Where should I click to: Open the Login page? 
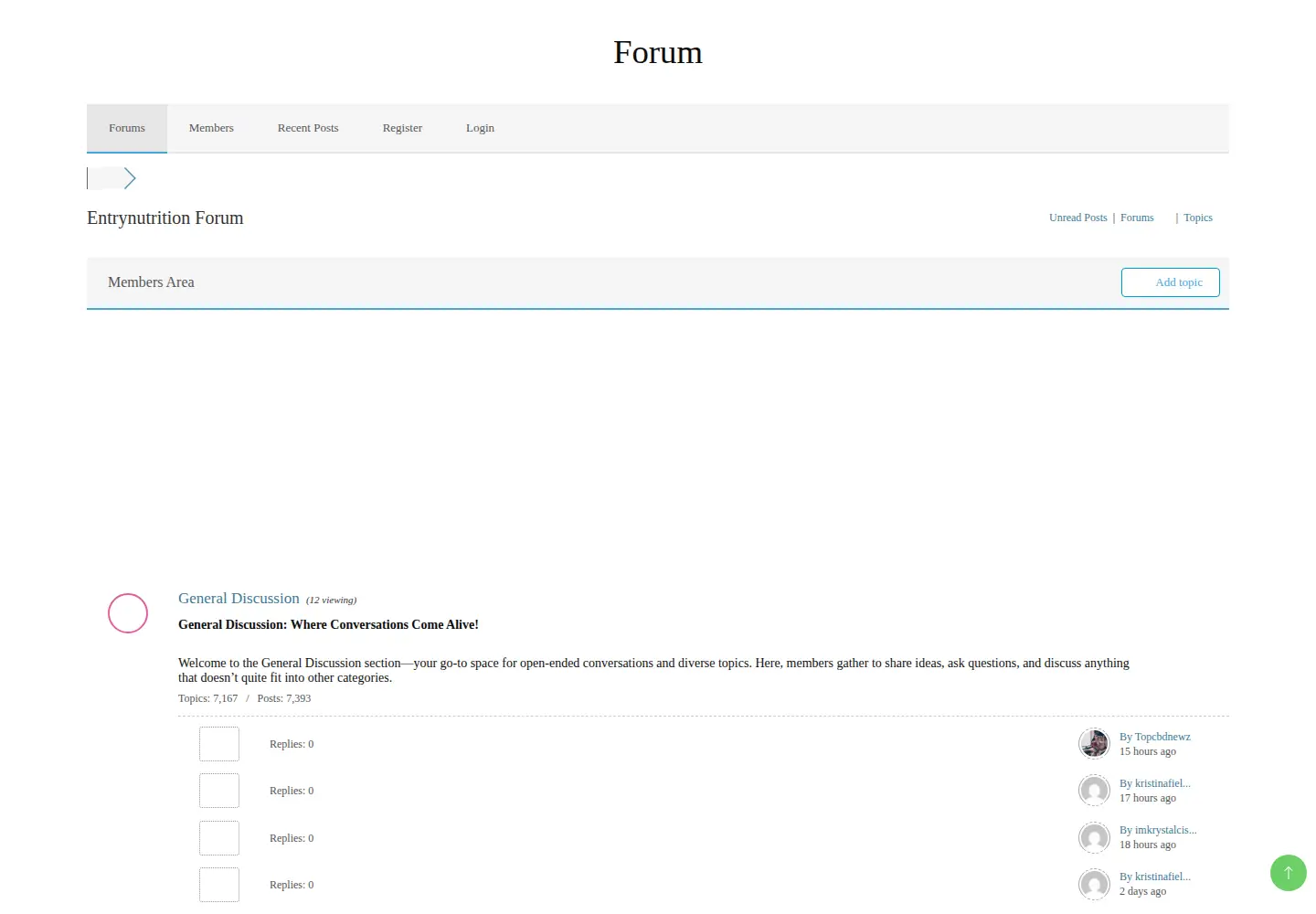(x=480, y=128)
